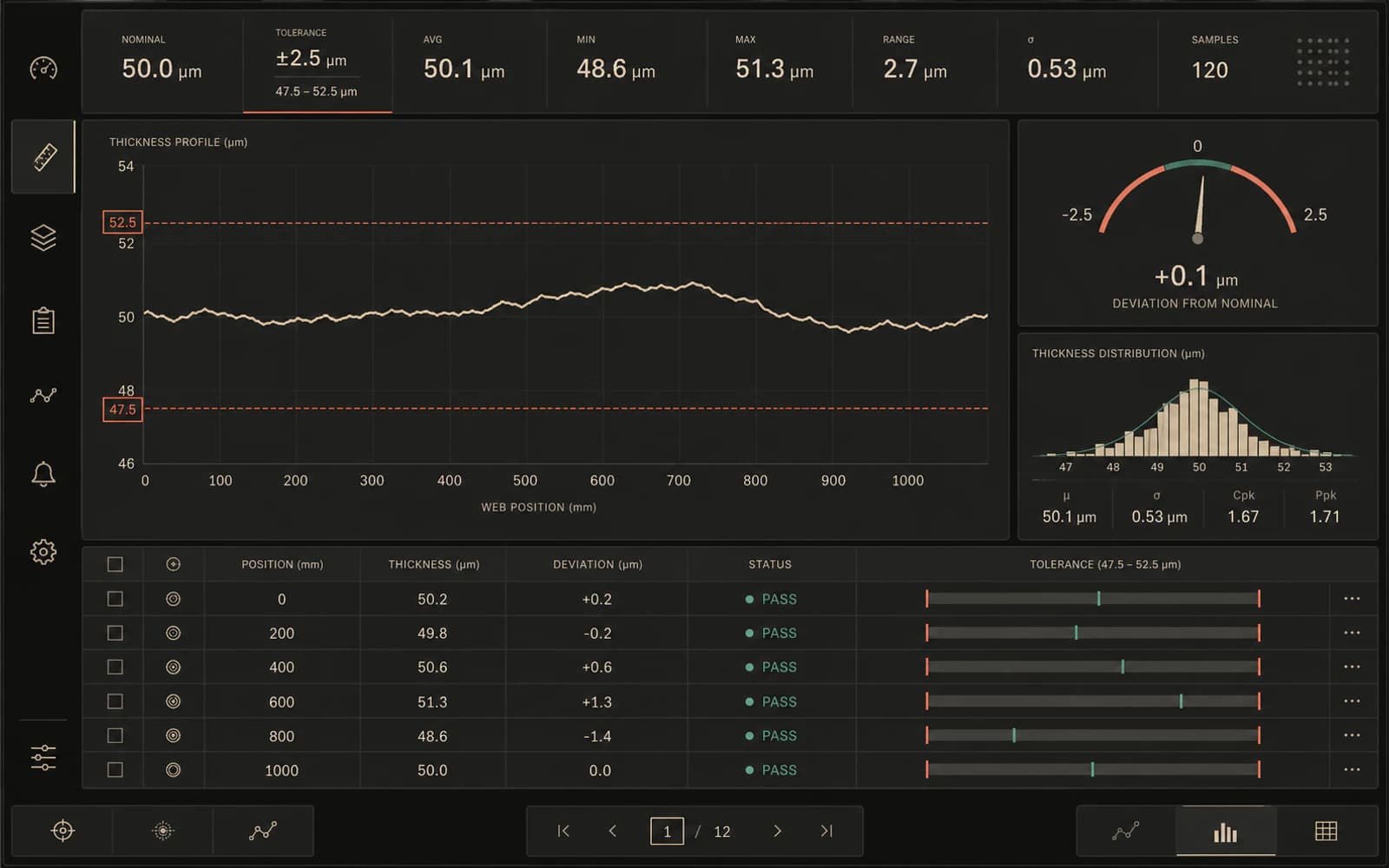Open more options for position 600 row
This screenshot has width=1389, height=868.
[x=1352, y=701]
